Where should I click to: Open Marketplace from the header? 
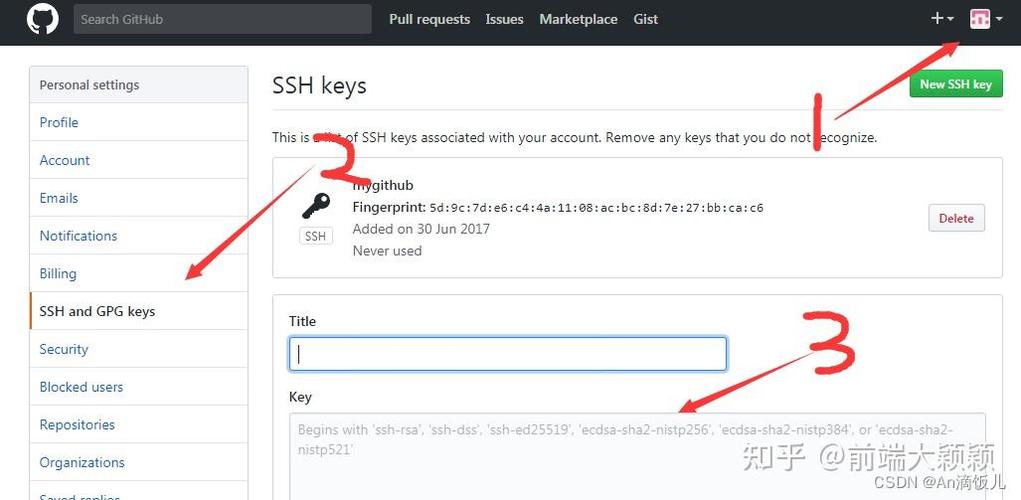coord(578,19)
